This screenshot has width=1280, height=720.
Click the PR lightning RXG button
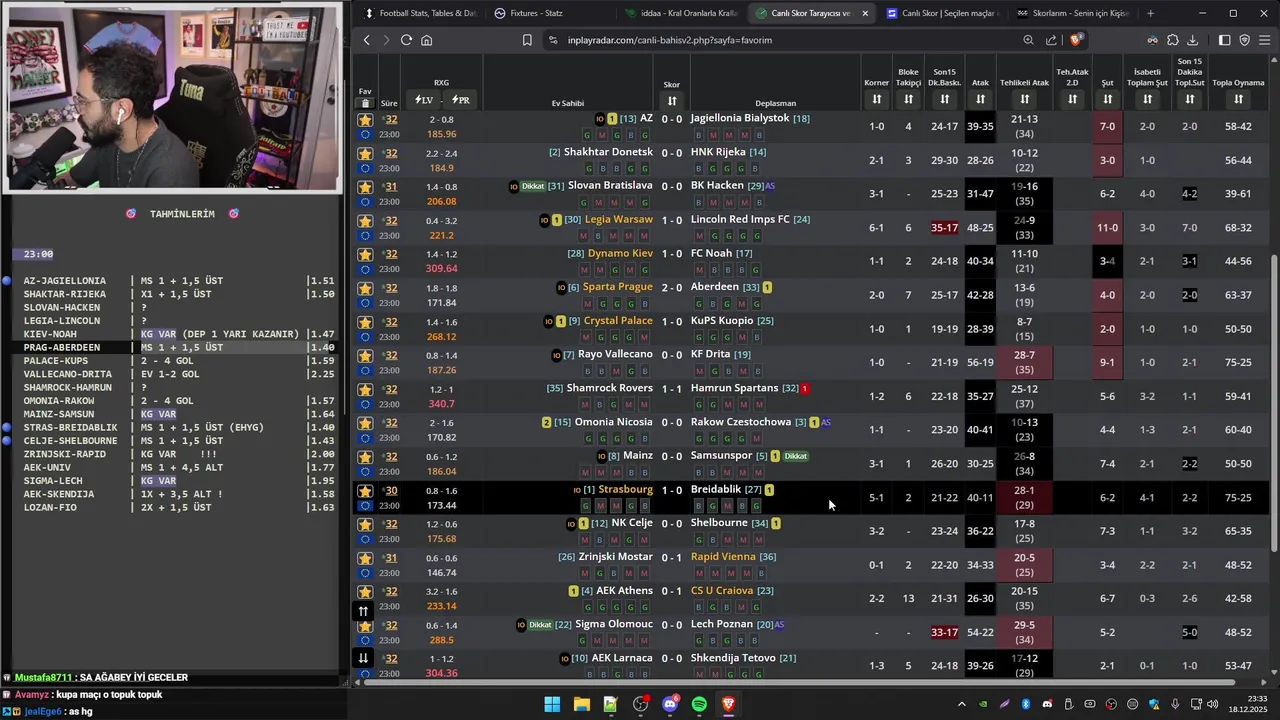(x=460, y=100)
